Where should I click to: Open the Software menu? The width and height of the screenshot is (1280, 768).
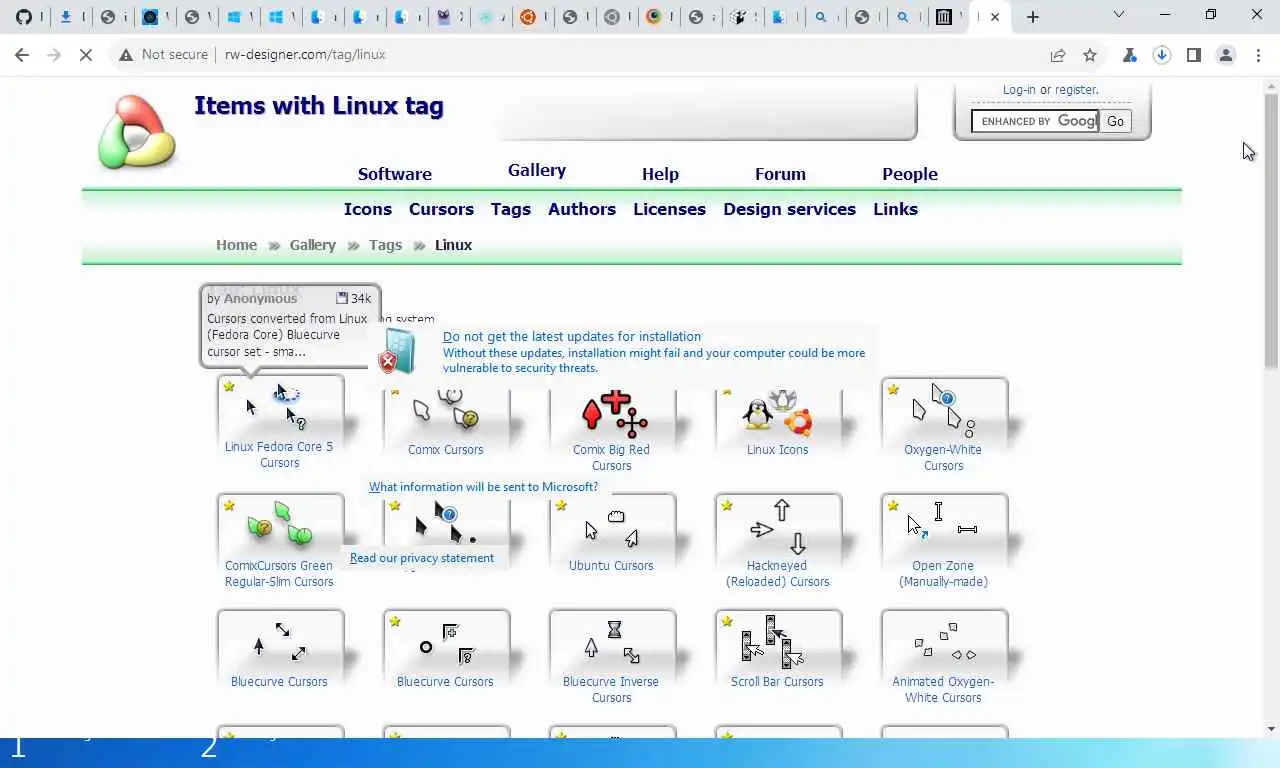pos(395,174)
